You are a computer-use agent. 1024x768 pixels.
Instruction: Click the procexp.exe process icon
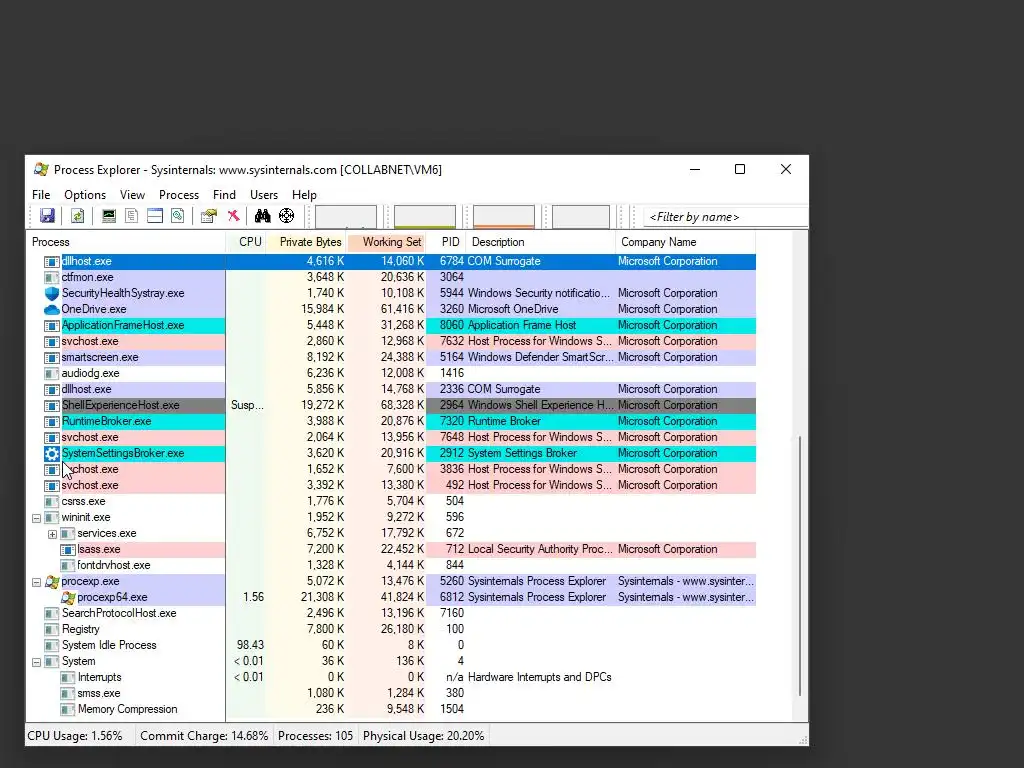pyautogui.click(x=52, y=581)
